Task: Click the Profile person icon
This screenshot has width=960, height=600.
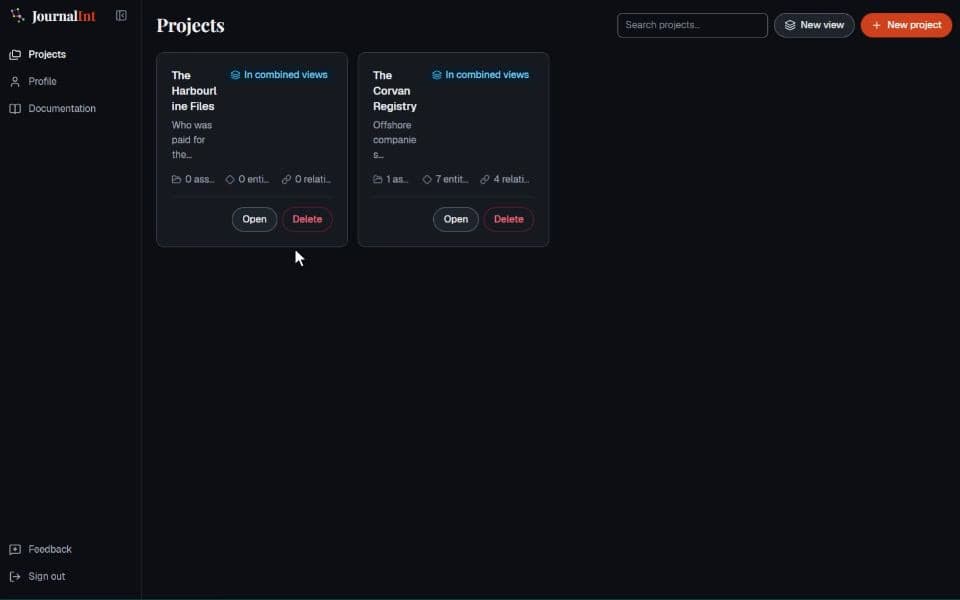Action: click(15, 81)
